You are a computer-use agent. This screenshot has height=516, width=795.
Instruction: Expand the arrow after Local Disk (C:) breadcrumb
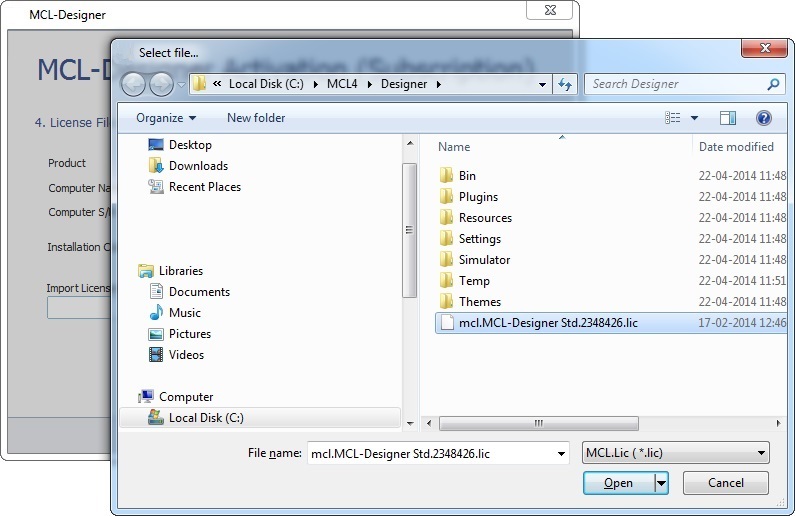[316, 84]
